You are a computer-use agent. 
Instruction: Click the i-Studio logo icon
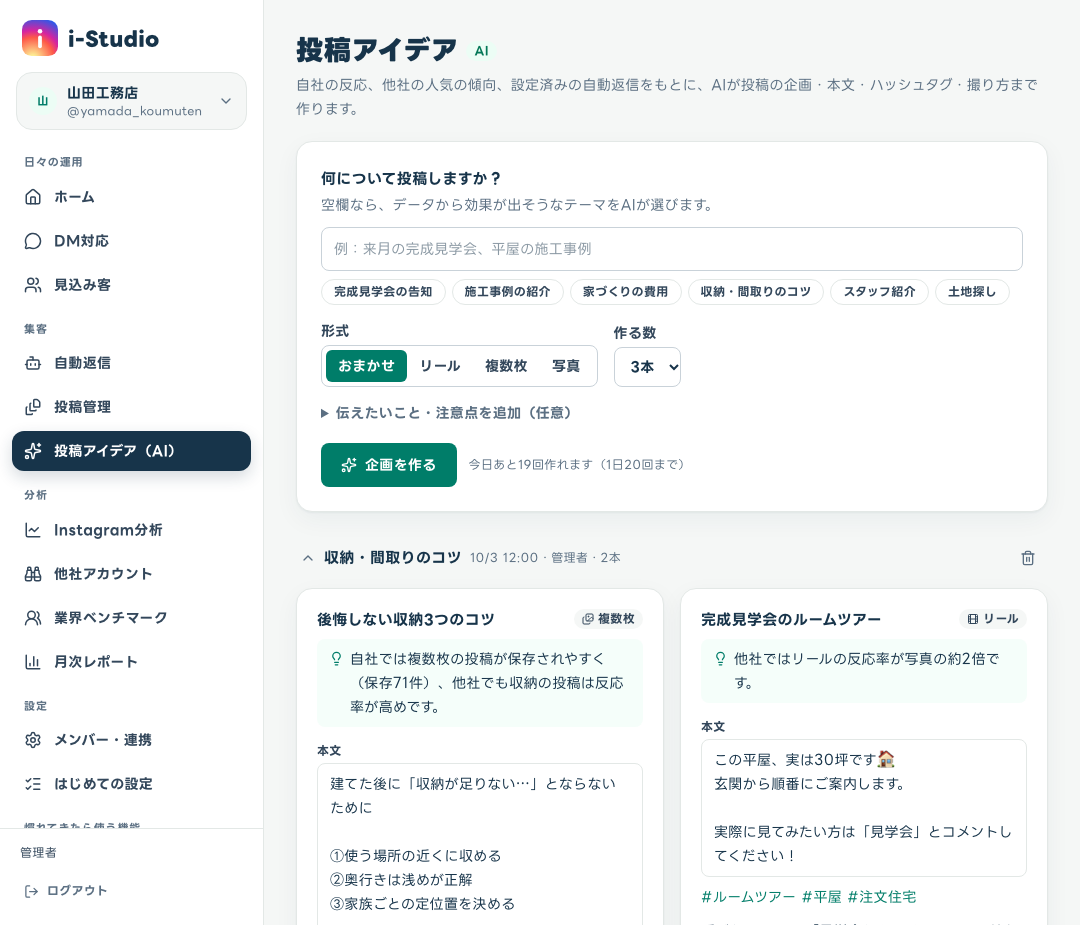40,38
